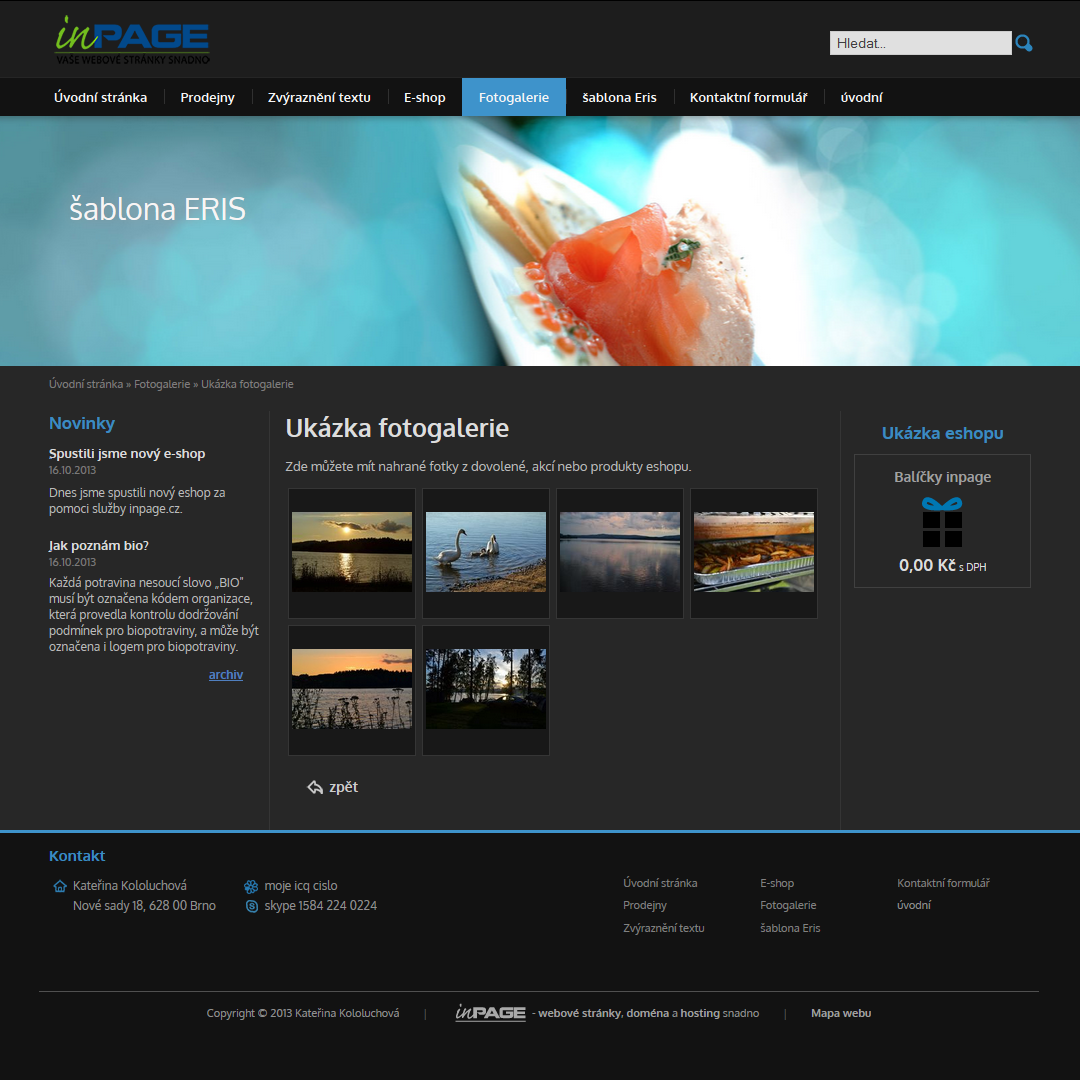Click the ICQ flower icon
Screen dimensions: 1080x1080
click(251, 886)
